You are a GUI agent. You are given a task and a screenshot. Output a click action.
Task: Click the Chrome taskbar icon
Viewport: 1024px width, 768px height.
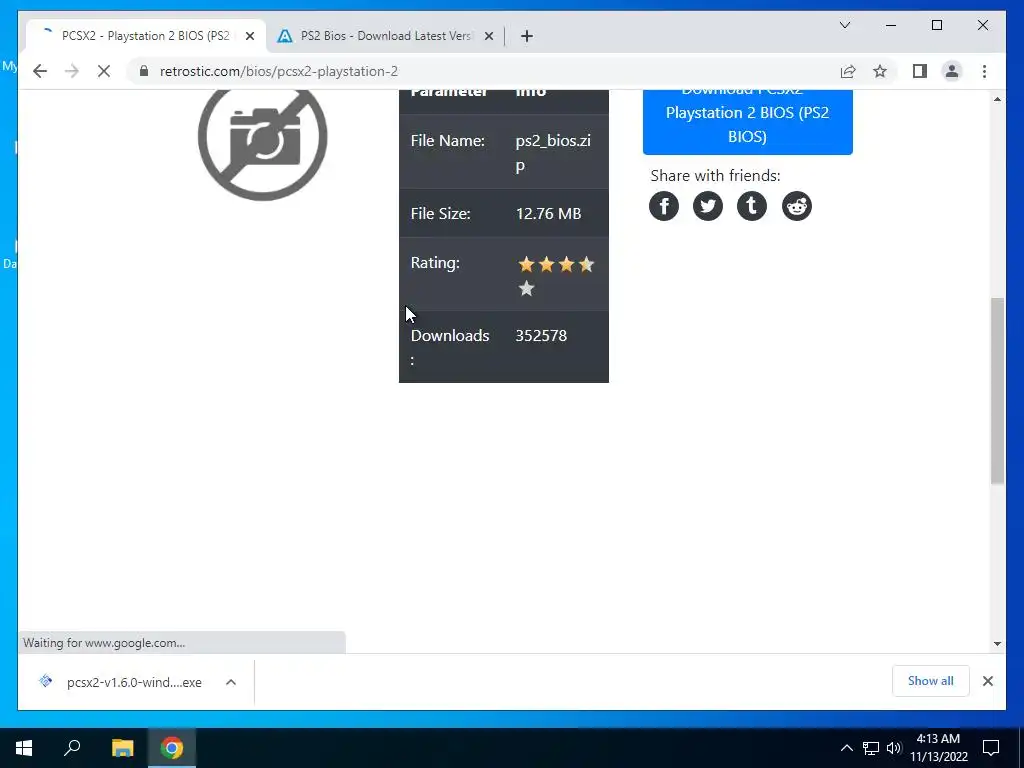(x=172, y=748)
